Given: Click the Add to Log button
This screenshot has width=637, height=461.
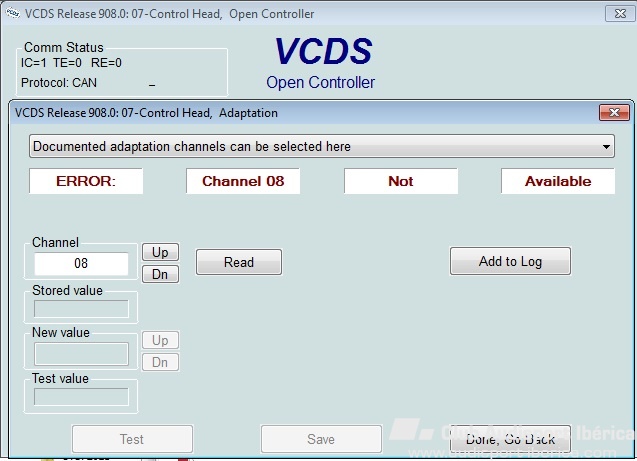Looking at the screenshot, I should coord(510,261).
